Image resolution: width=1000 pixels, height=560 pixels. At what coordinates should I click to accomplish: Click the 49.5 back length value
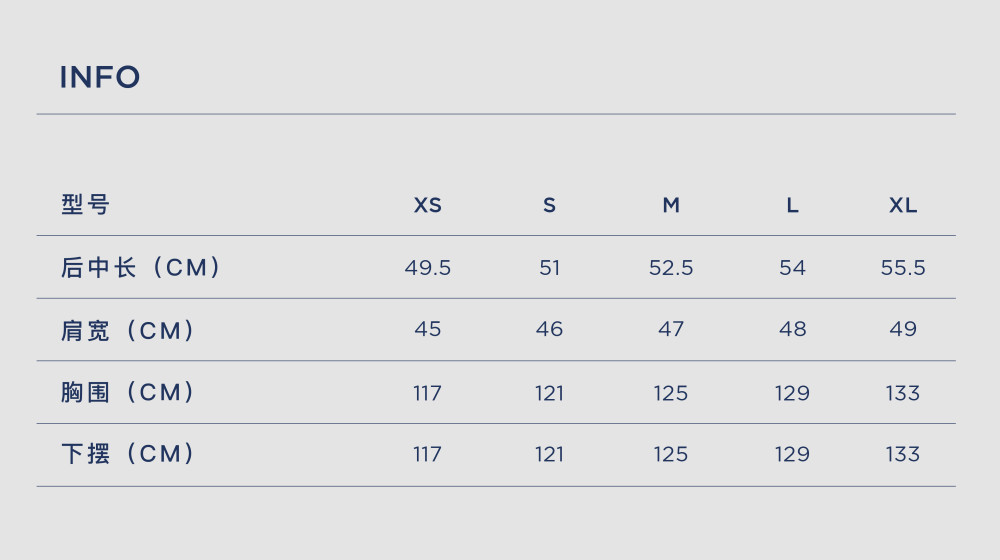pos(427,267)
